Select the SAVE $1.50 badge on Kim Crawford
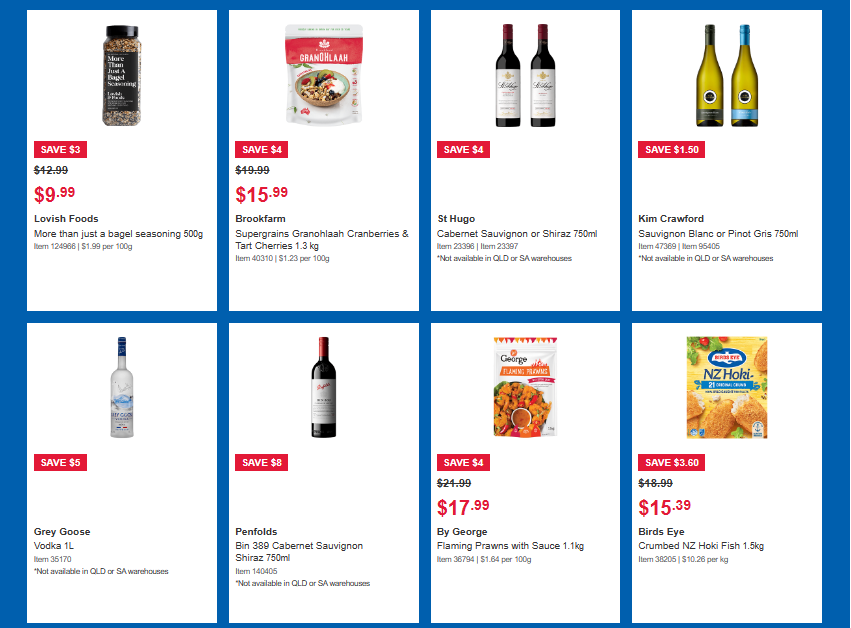The width and height of the screenshot is (851, 628). [671, 150]
